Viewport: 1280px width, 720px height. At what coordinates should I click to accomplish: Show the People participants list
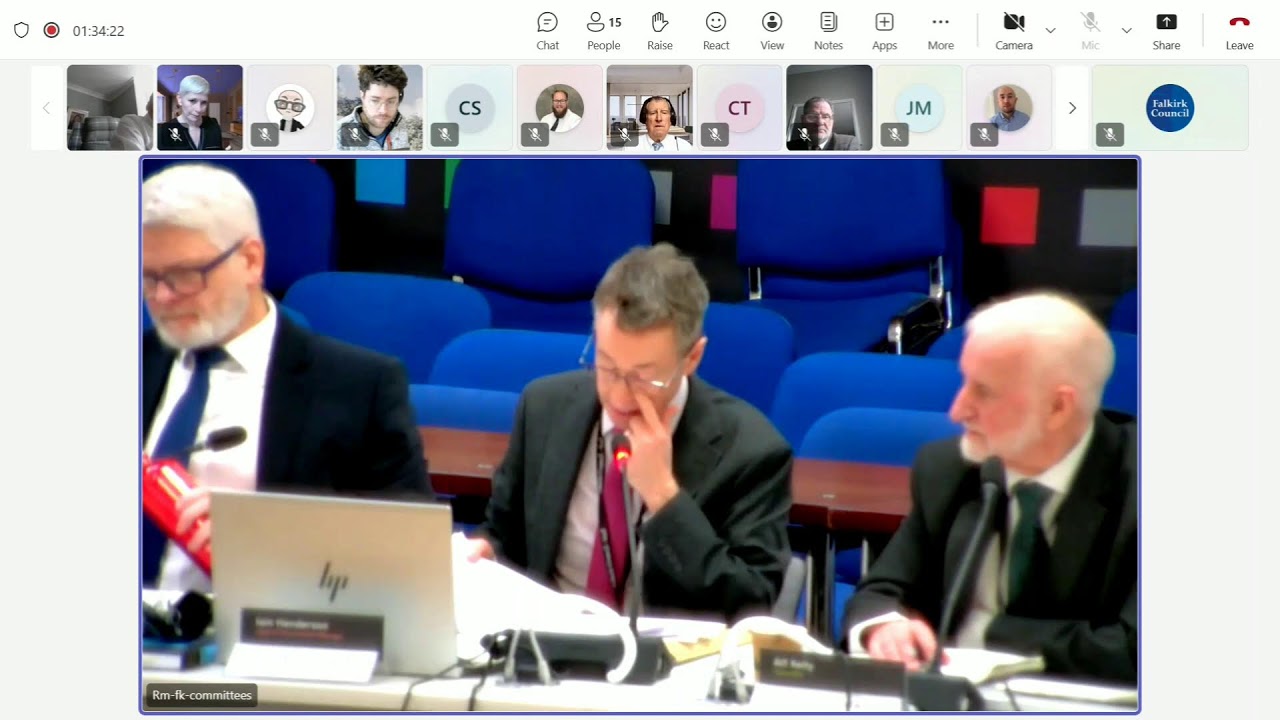[604, 31]
